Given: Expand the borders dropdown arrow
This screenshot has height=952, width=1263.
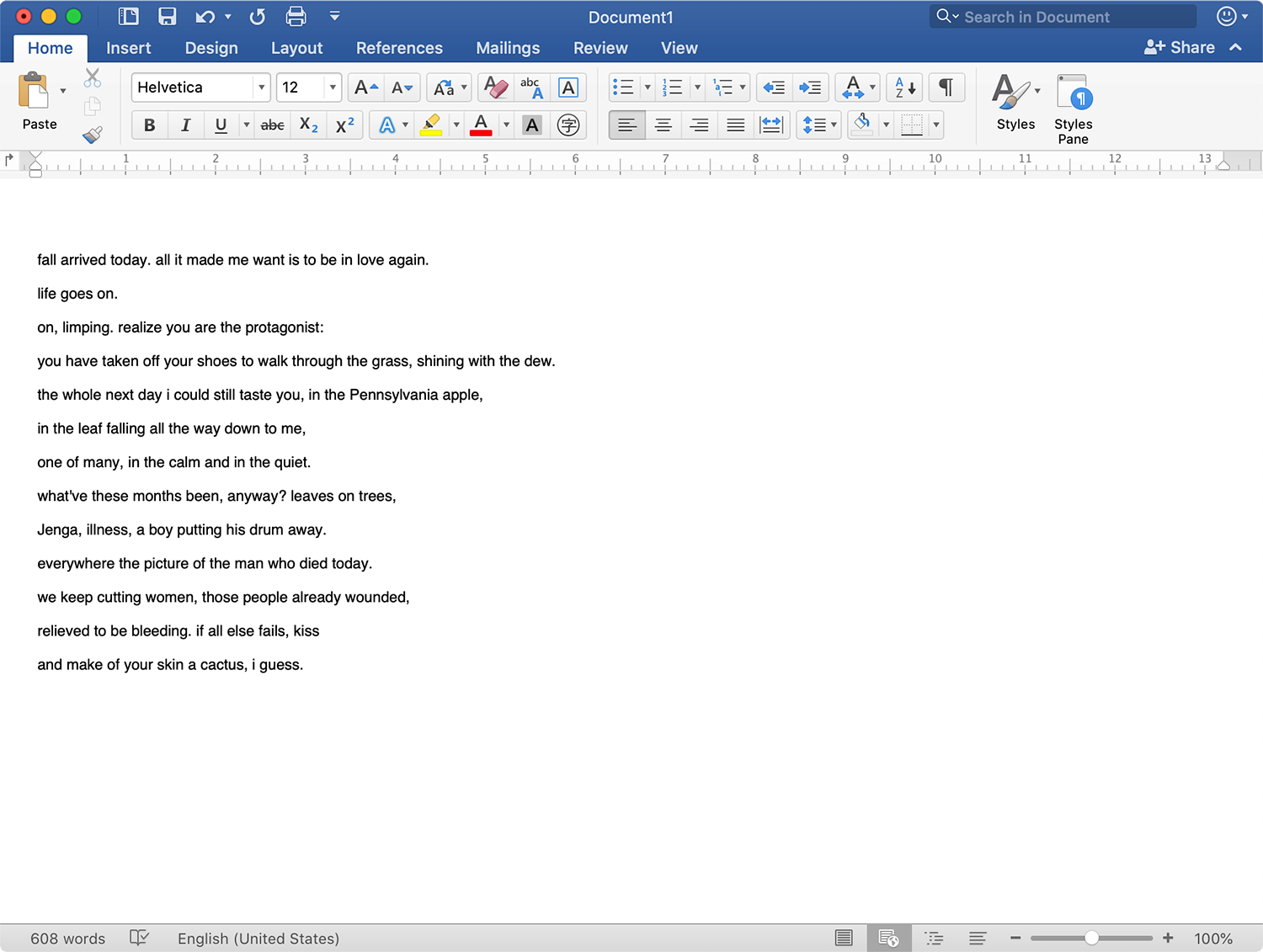Looking at the screenshot, I should tap(935, 125).
